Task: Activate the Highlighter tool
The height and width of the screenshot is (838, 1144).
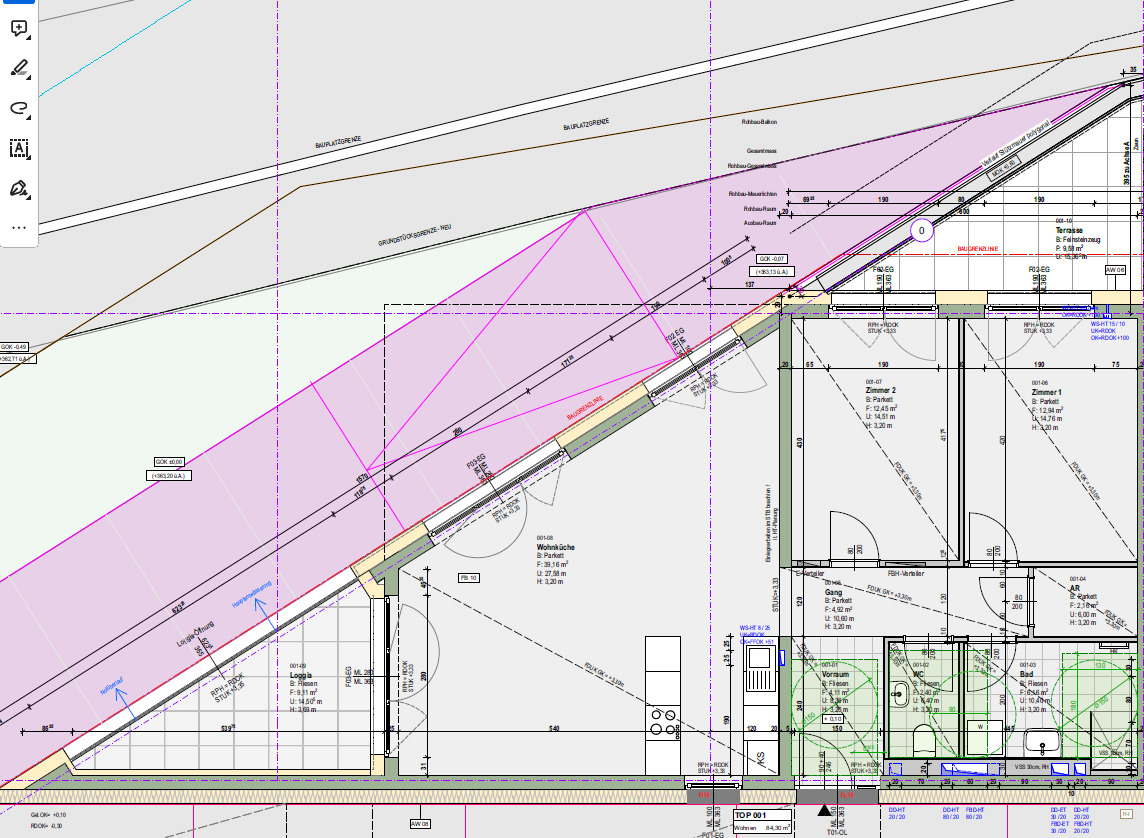Action: 19,69
